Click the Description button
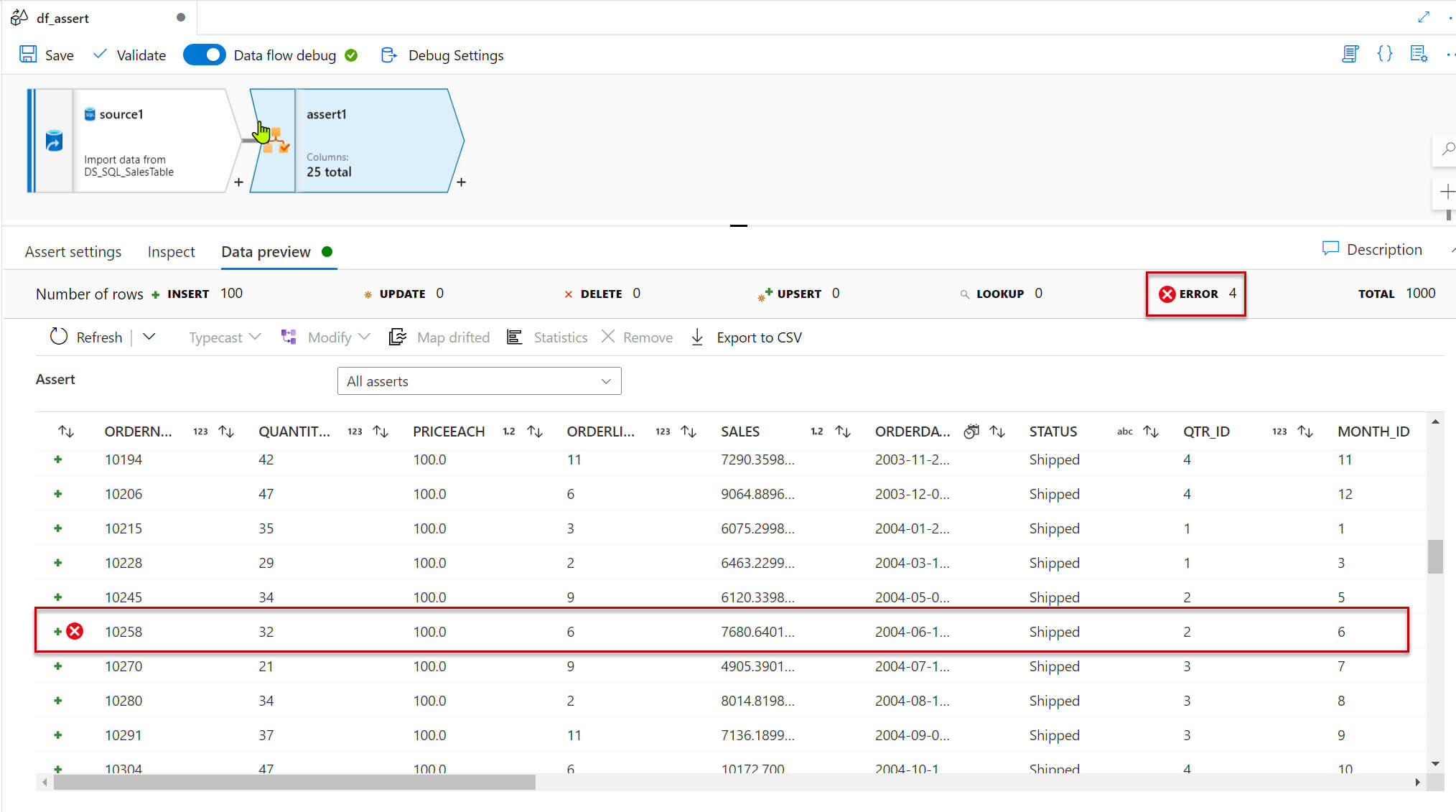Viewport: 1456px width, 812px height. click(x=1371, y=249)
